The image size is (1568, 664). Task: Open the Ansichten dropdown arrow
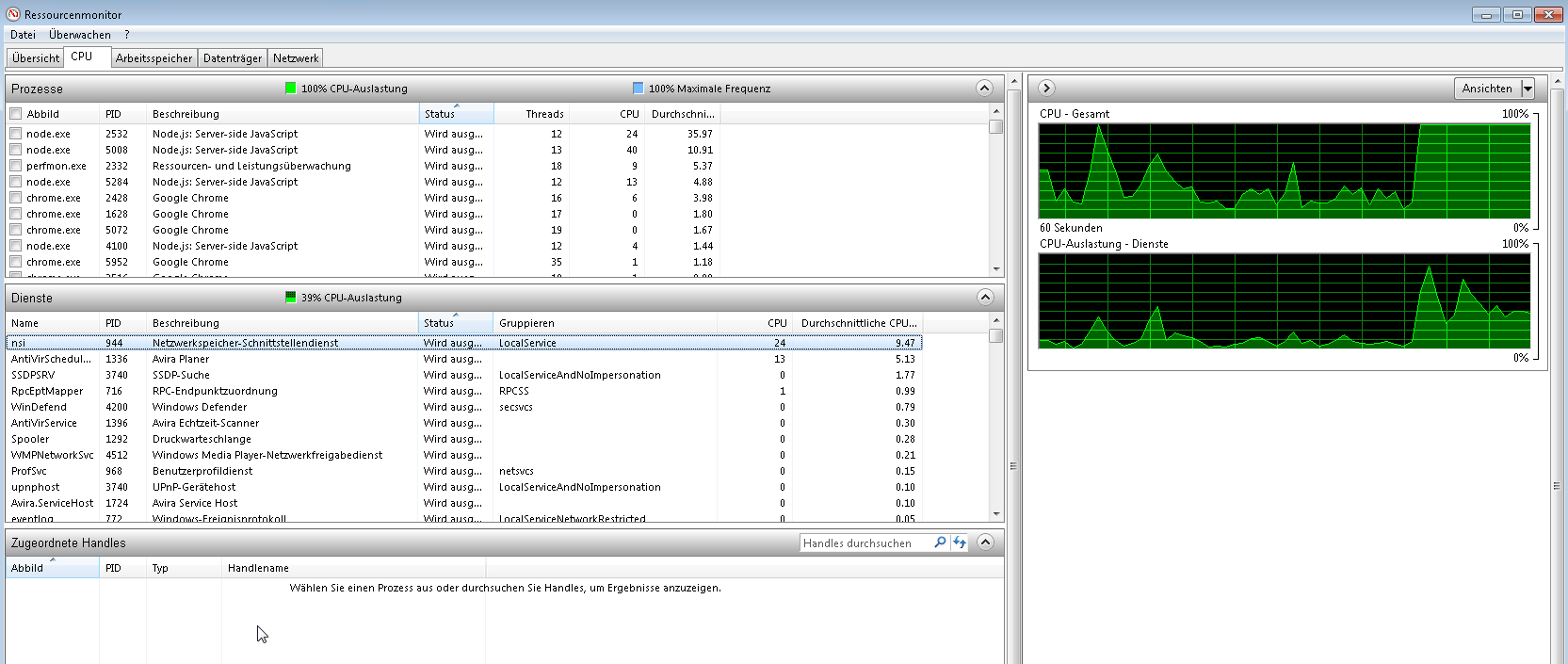(x=1528, y=89)
